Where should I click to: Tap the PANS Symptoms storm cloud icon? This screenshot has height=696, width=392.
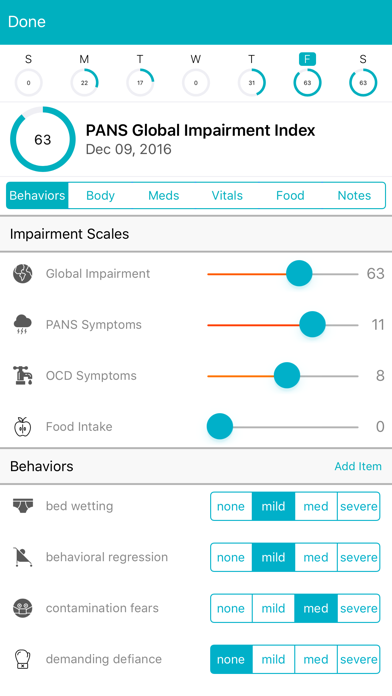22,324
